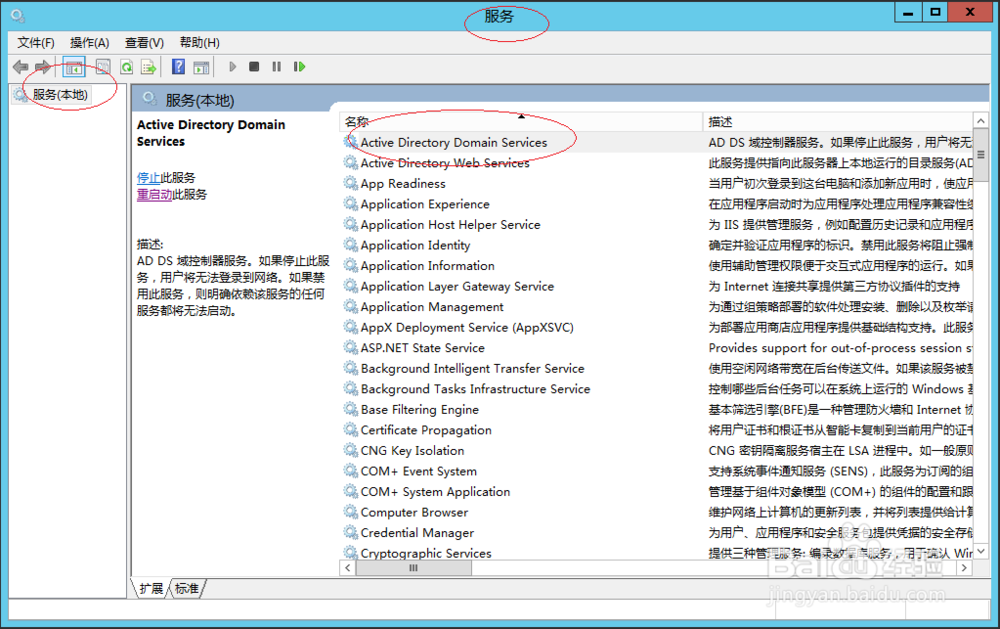Click gear icon beside Base Filtering Engine
1000x629 pixels.
coord(351,409)
